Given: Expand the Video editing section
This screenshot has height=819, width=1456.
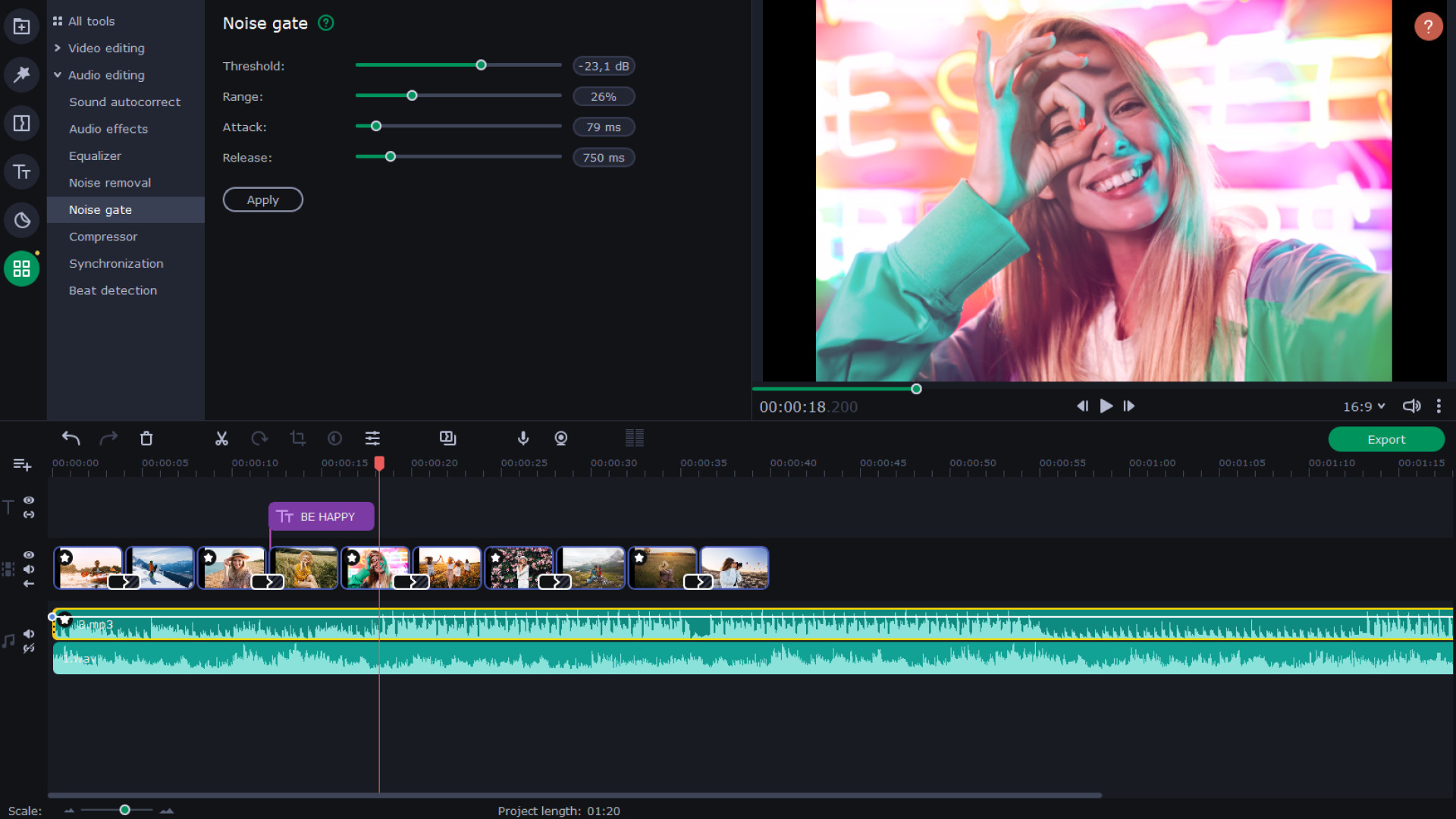Looking at the screenshot, I should pyautogui.click(x=105, y=48).
